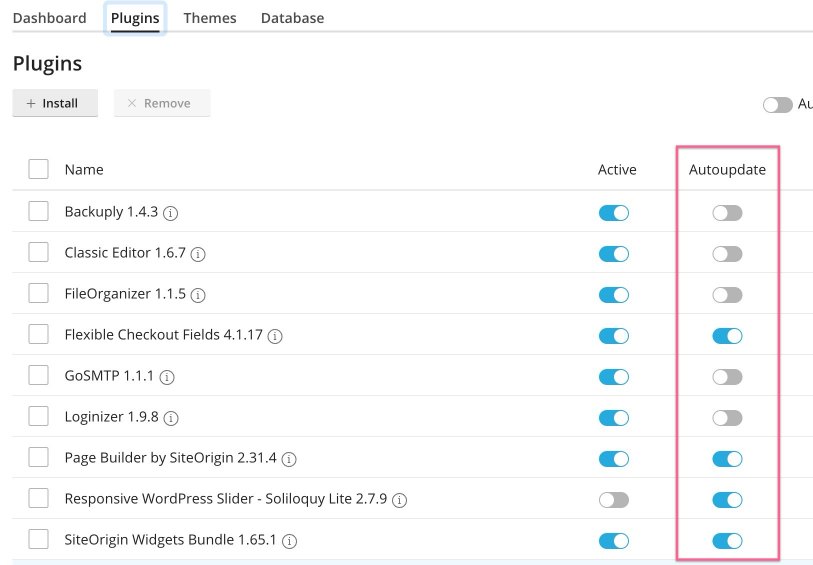
Task: Disable Autoupdate for Page Builder by SiteOrigin
Action: click(727, 458)
